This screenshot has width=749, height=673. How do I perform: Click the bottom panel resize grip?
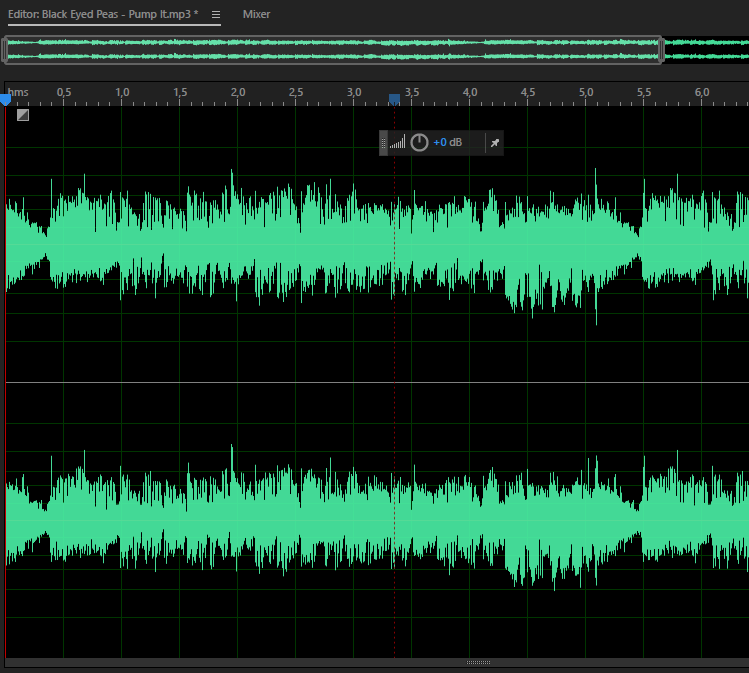[x=479, y=662]
